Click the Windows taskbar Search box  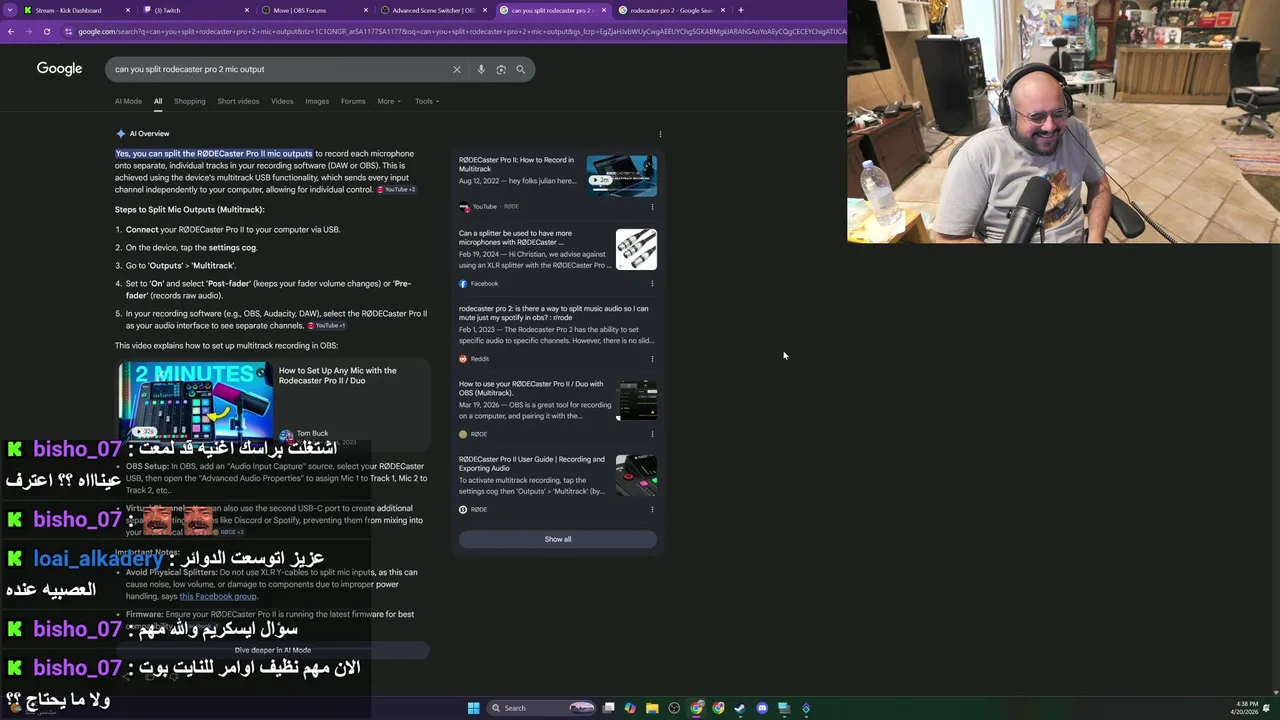[540, 708]
